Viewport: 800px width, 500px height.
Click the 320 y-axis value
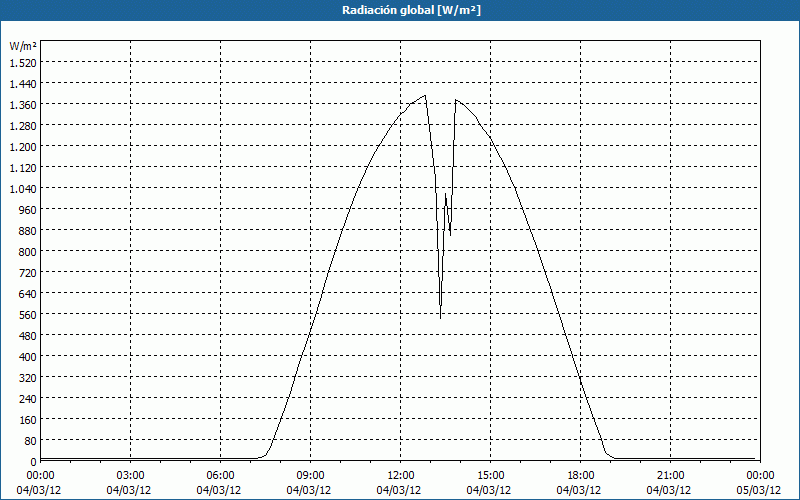(x=28, y=378)
